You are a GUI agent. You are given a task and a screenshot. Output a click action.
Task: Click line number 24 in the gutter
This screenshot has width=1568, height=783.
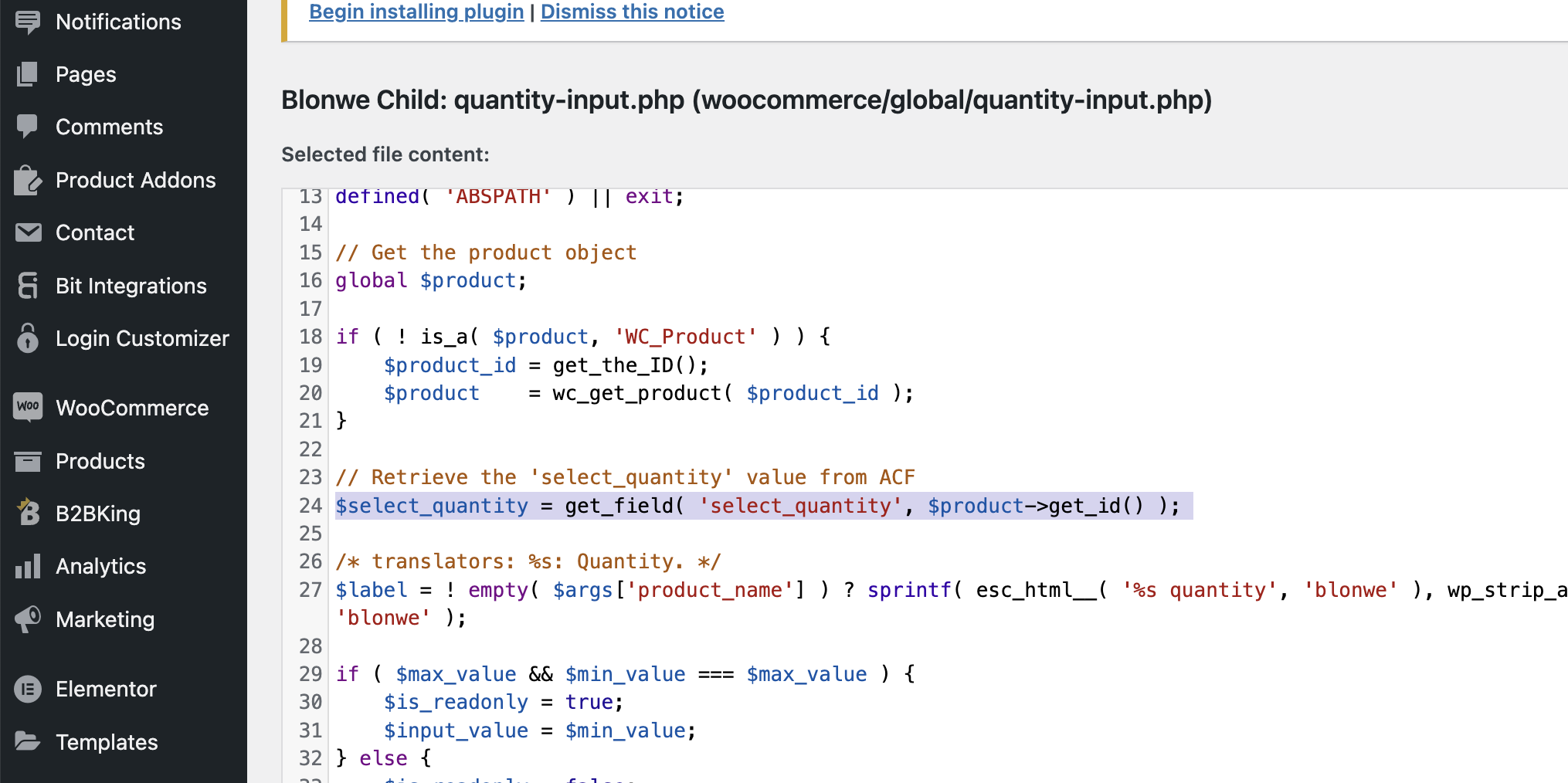pos(311,506)
